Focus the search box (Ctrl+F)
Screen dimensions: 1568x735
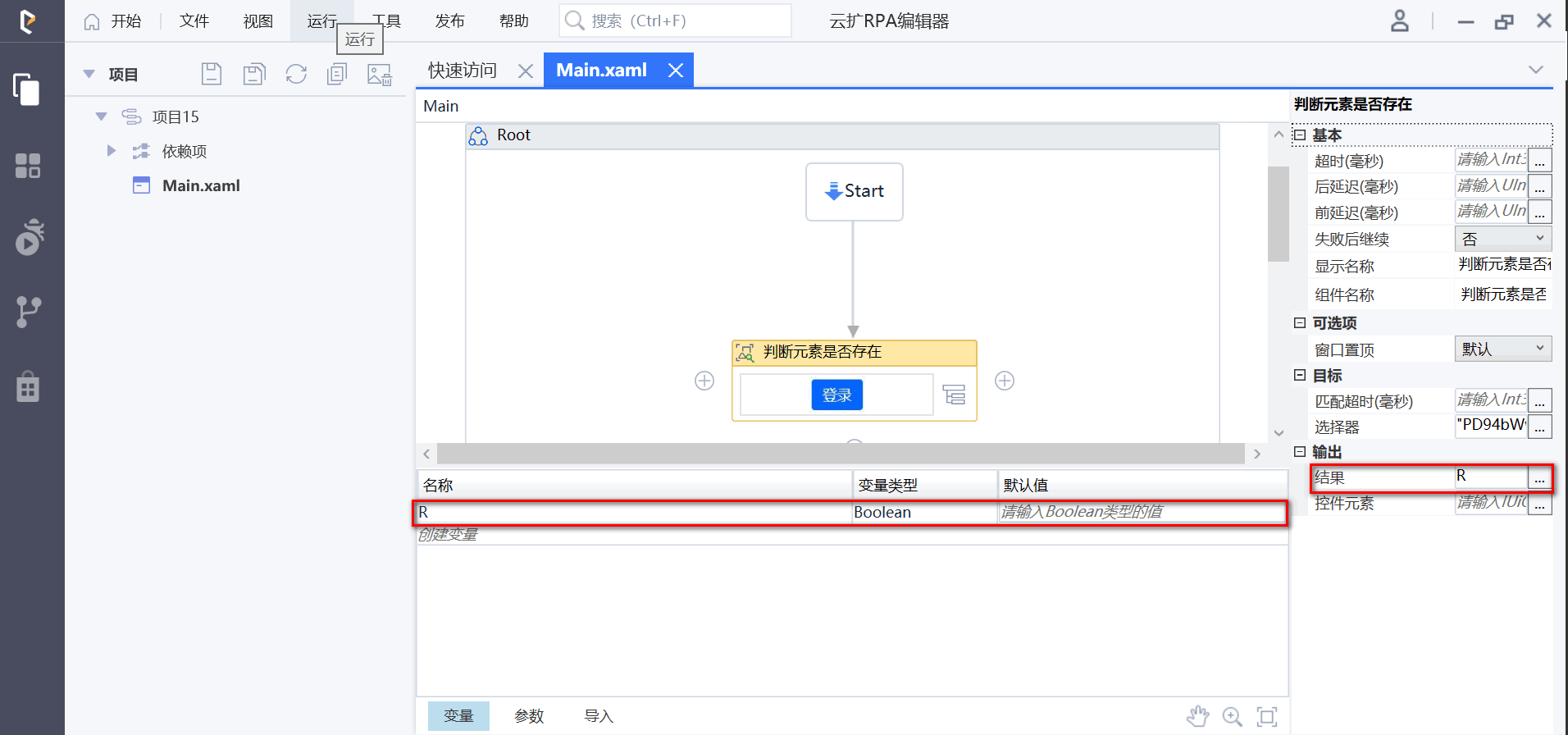click(x=676, y=21)
